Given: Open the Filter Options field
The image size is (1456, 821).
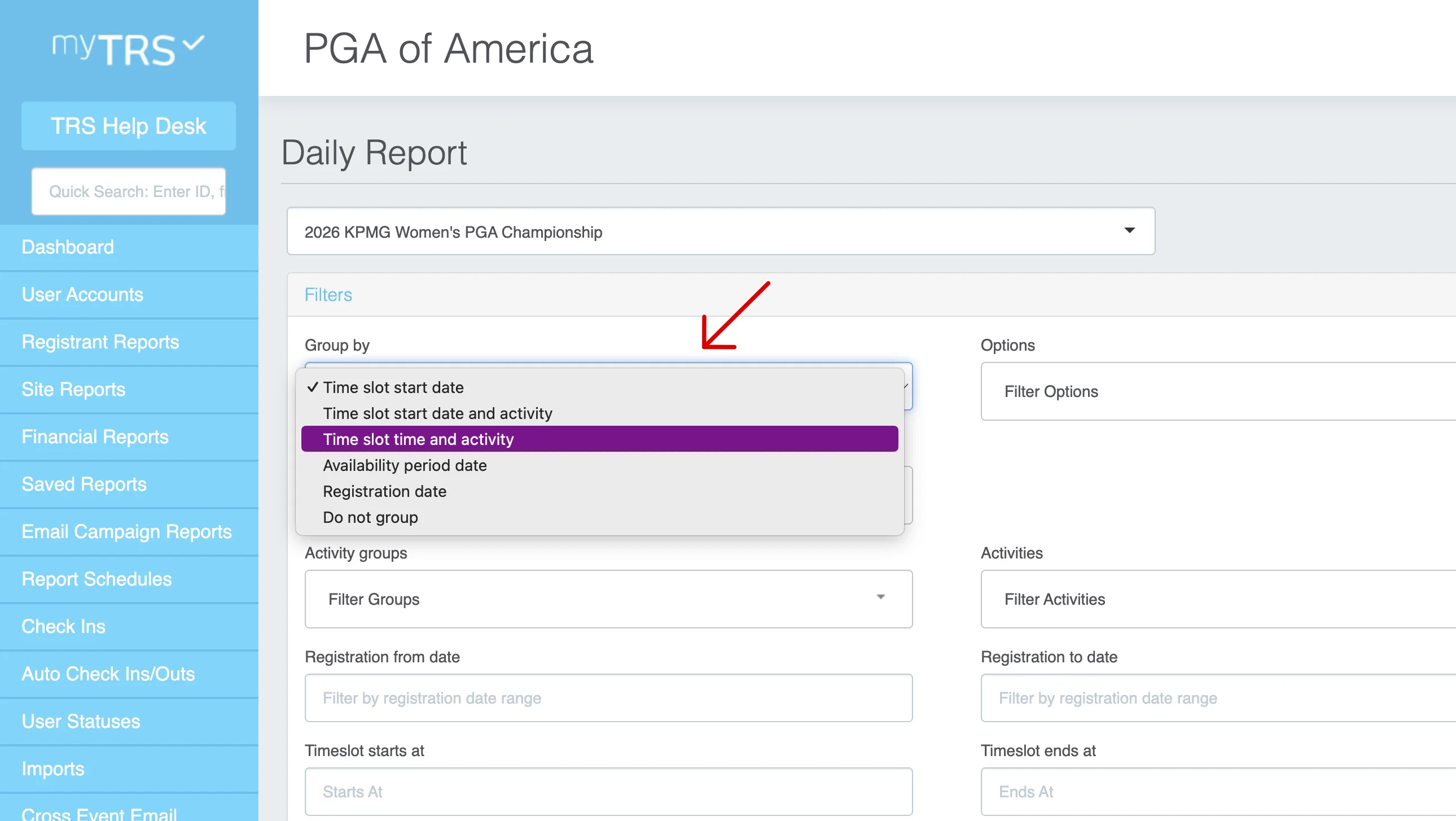Looking at the screenshot, I should coord(1218,391).
